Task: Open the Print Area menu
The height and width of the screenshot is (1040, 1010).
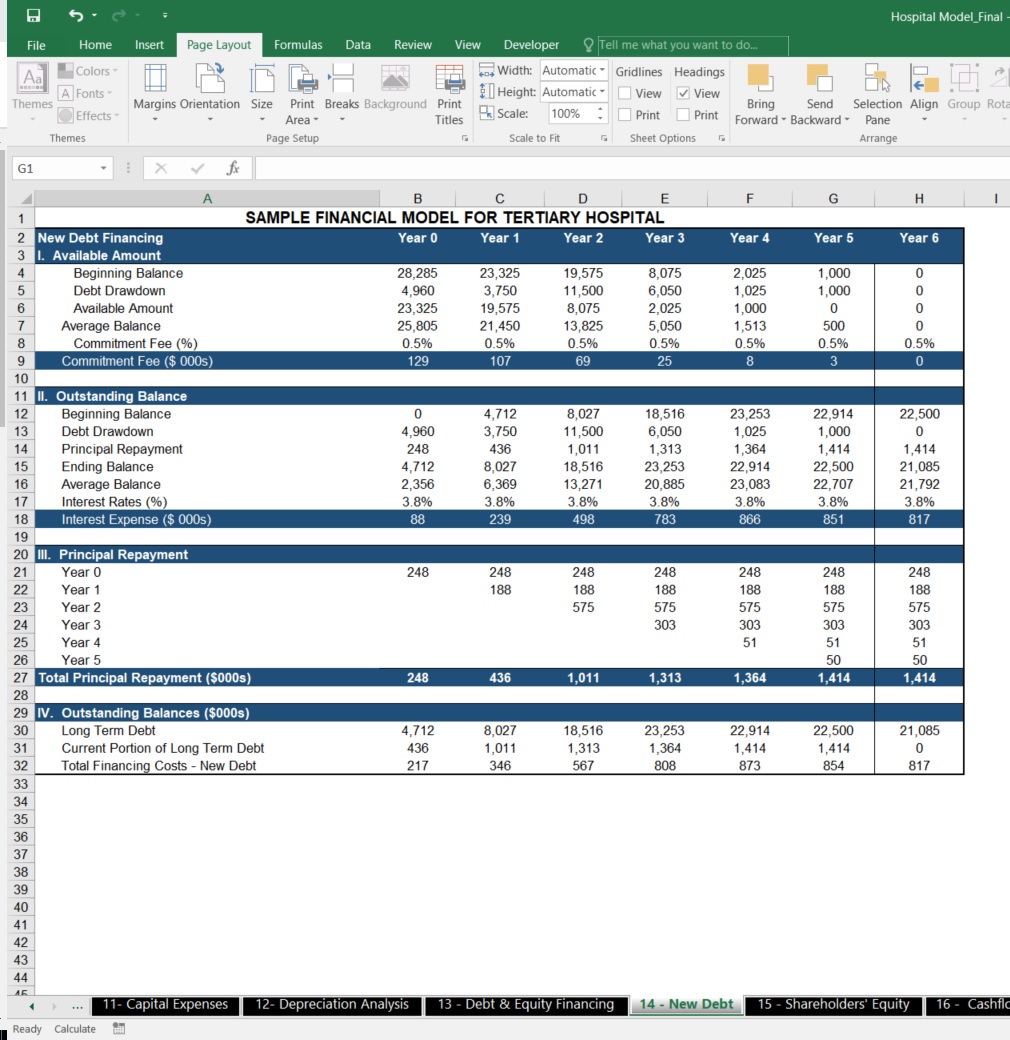Action: point(302,93)
